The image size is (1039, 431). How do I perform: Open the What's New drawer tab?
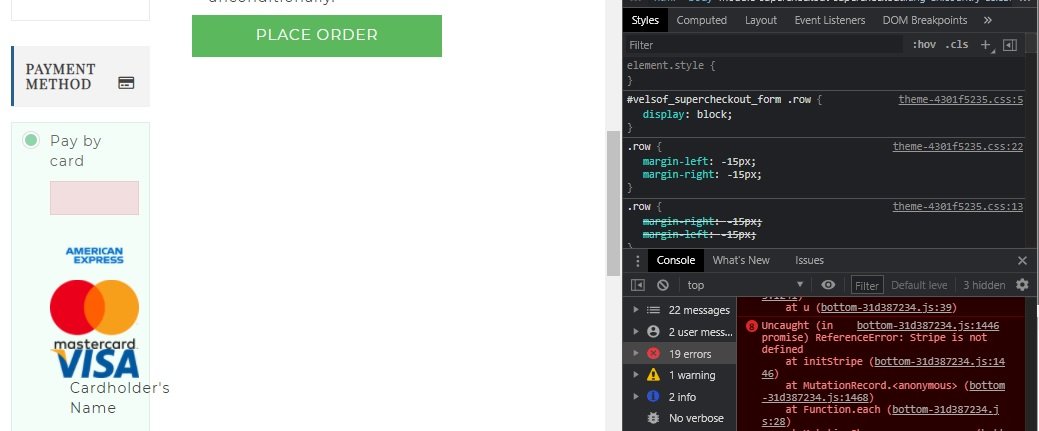(x=741, y=261)
